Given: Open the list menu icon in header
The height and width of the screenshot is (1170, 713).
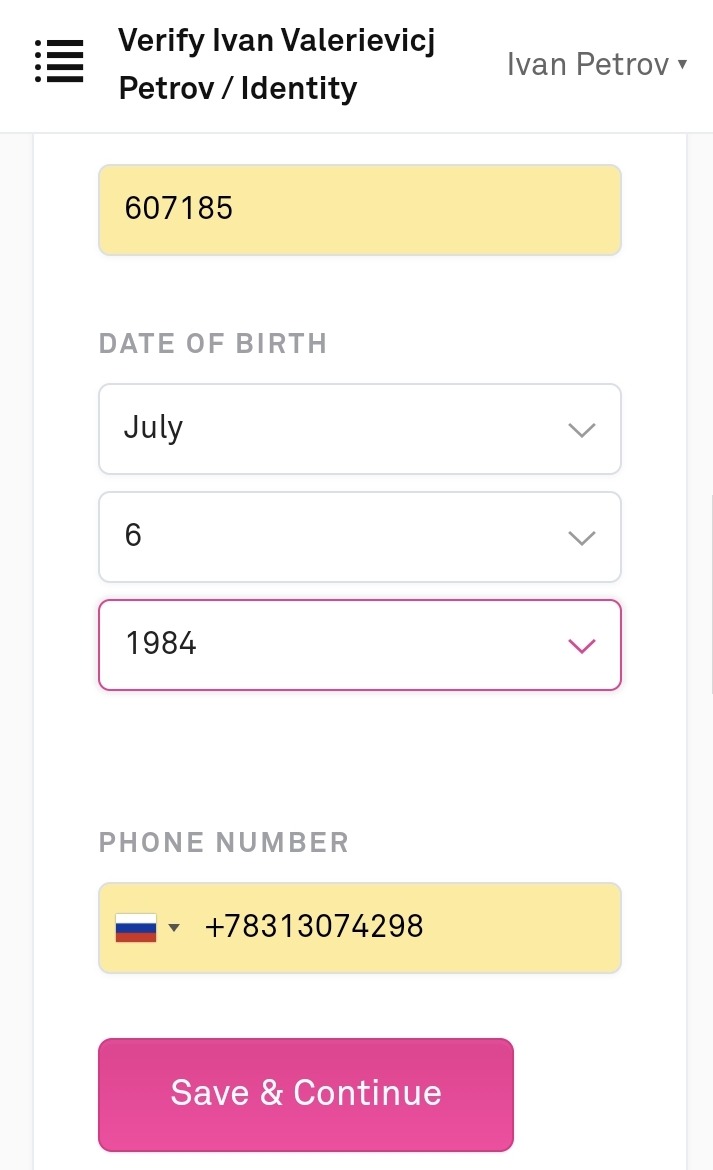Looking at the screenshot, I should click(59, 62).
